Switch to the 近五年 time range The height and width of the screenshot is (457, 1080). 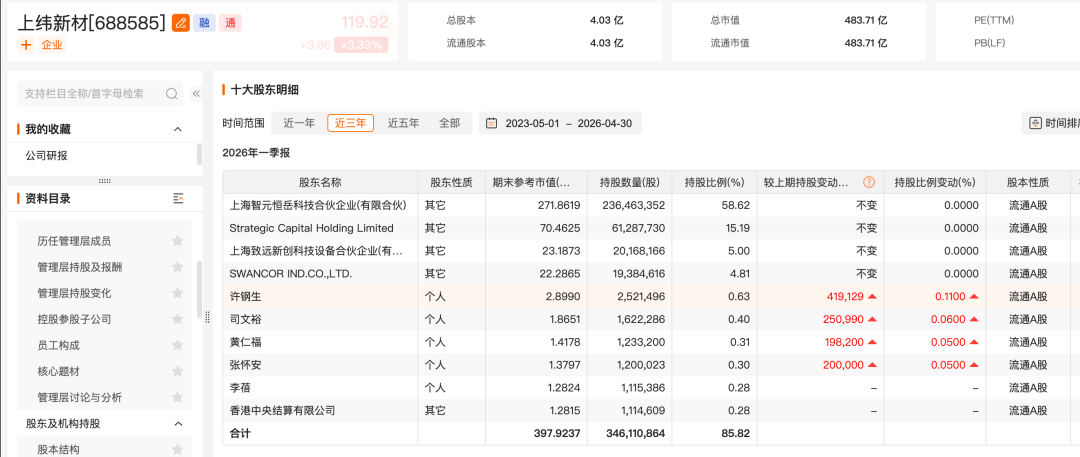pos(403,123)
